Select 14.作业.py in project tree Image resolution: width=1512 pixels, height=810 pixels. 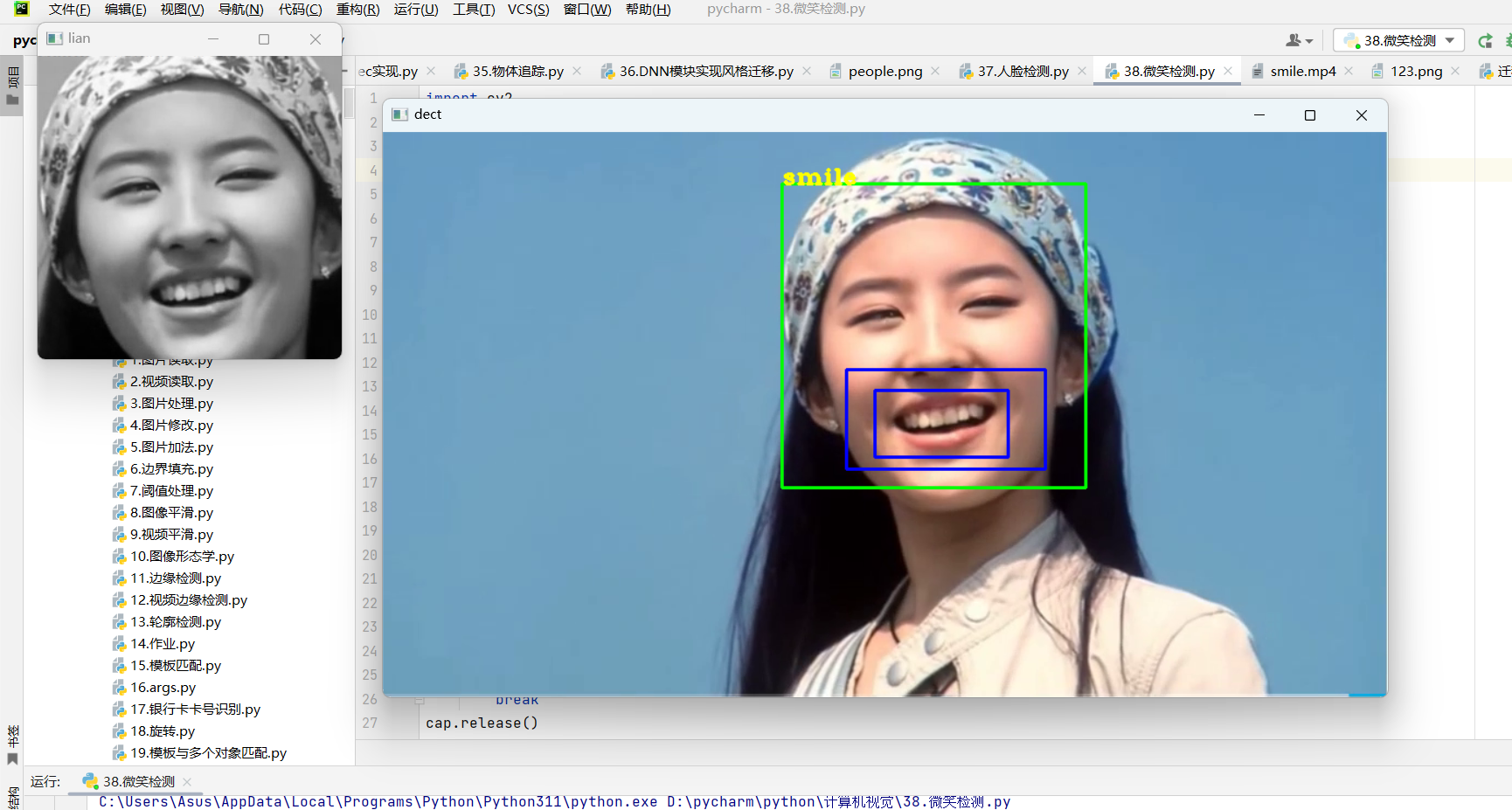154,644
